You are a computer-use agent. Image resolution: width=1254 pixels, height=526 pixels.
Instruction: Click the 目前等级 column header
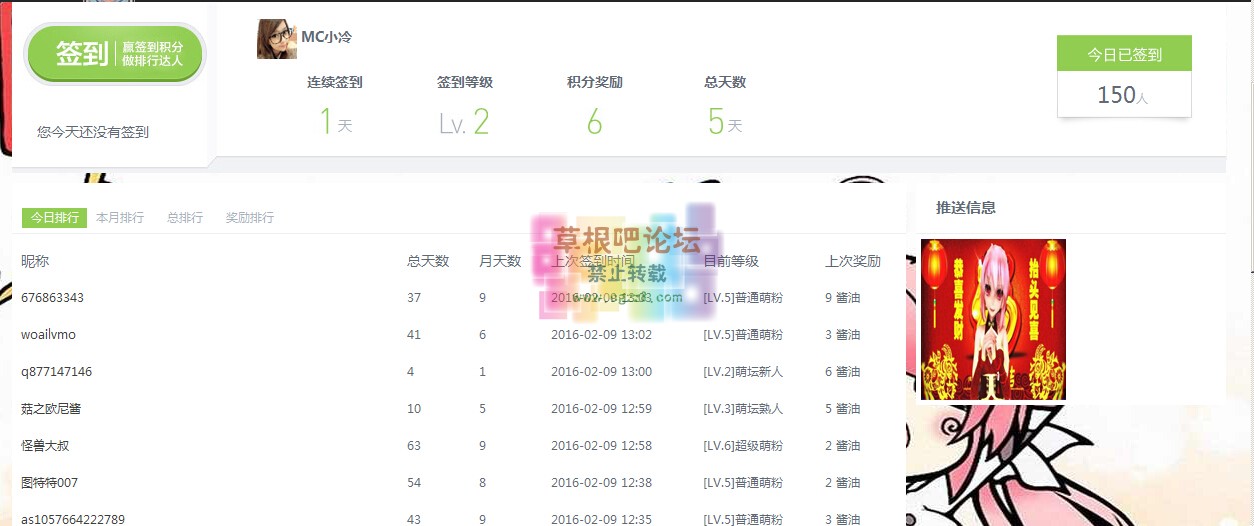point(731,261)
